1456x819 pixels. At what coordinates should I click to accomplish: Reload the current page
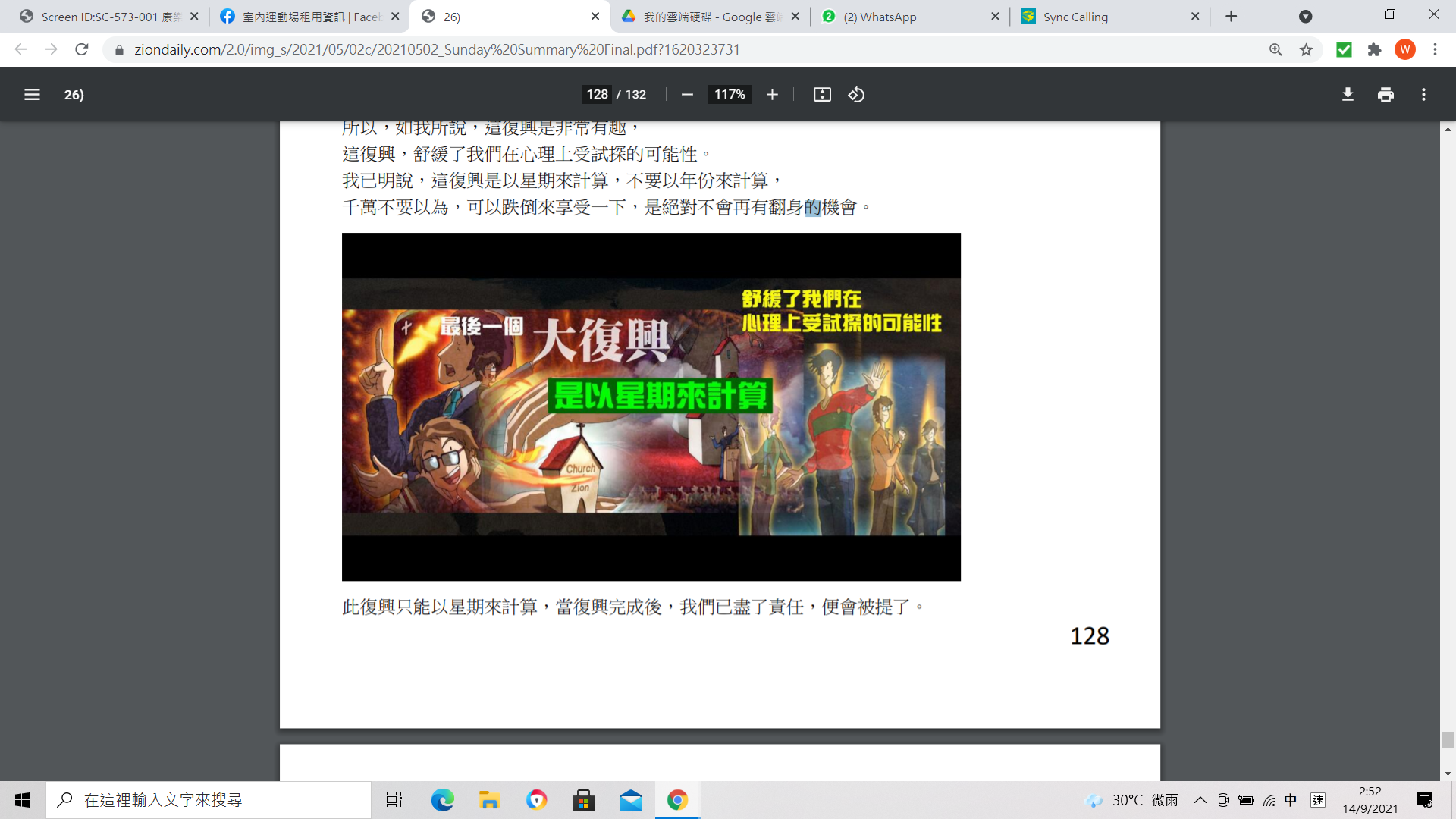82,49
